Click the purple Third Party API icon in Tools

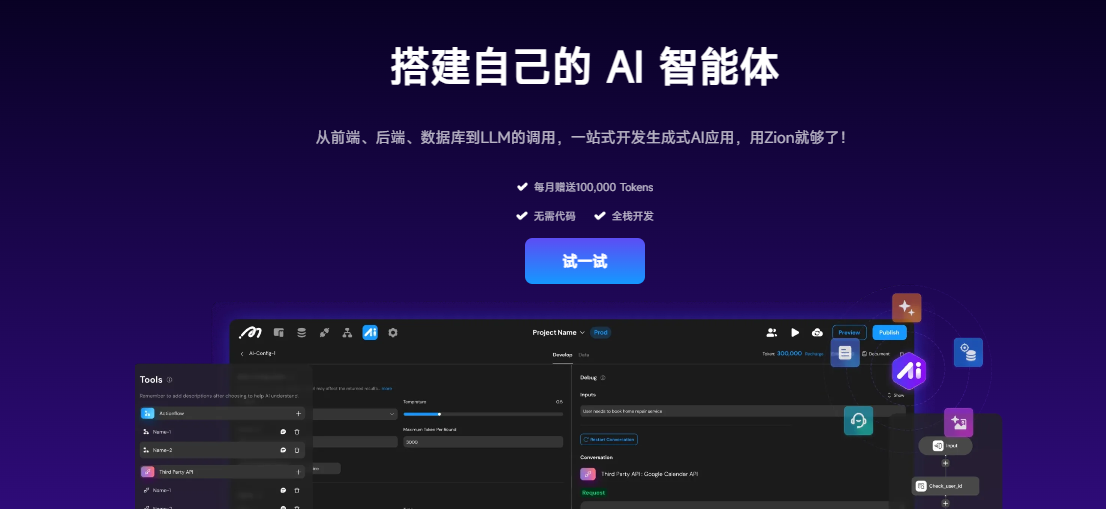[147, 472]
